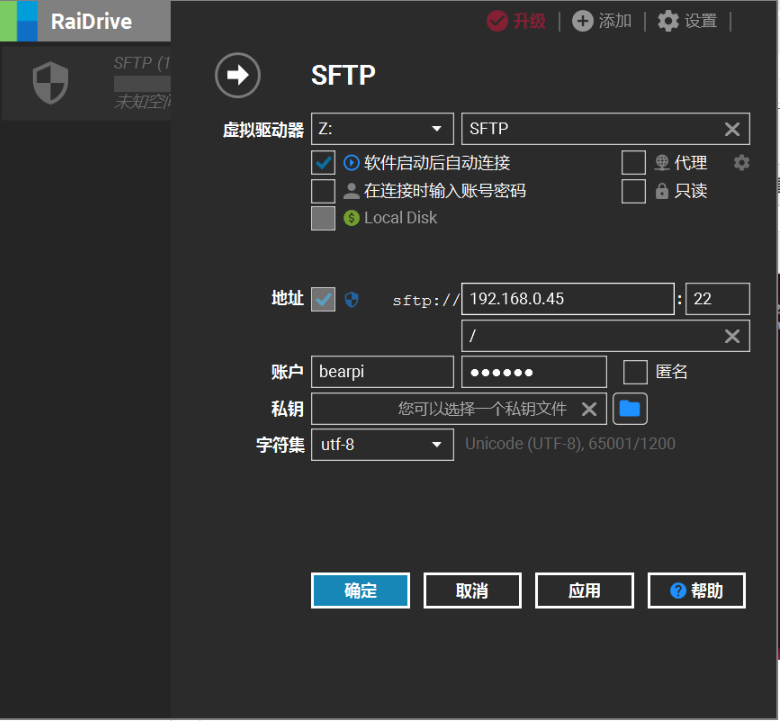Click the port field showing 22
Viewport: 780px width, 721px height.
coord(717,299)
